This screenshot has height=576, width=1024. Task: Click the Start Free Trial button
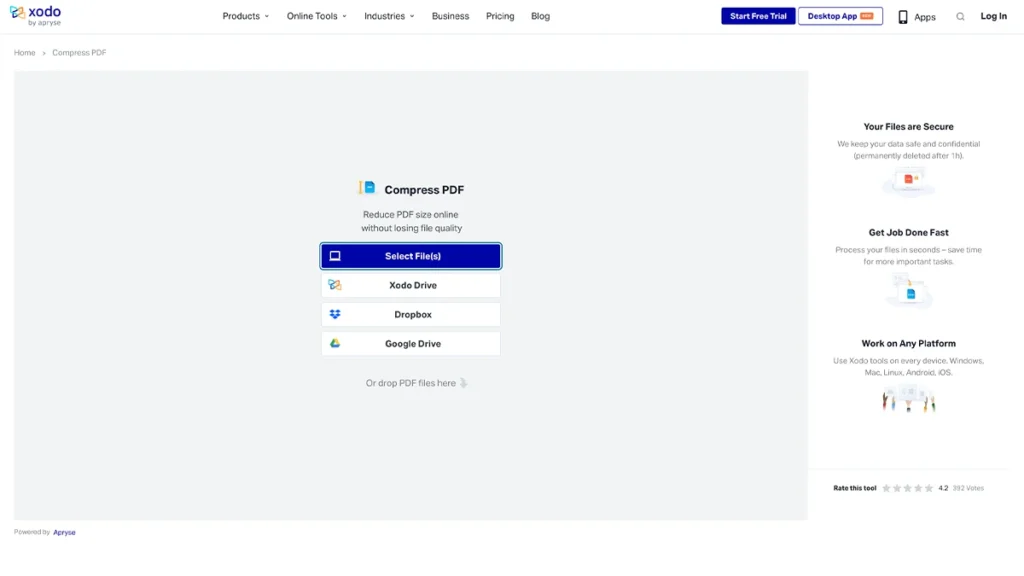click(758, 16)
